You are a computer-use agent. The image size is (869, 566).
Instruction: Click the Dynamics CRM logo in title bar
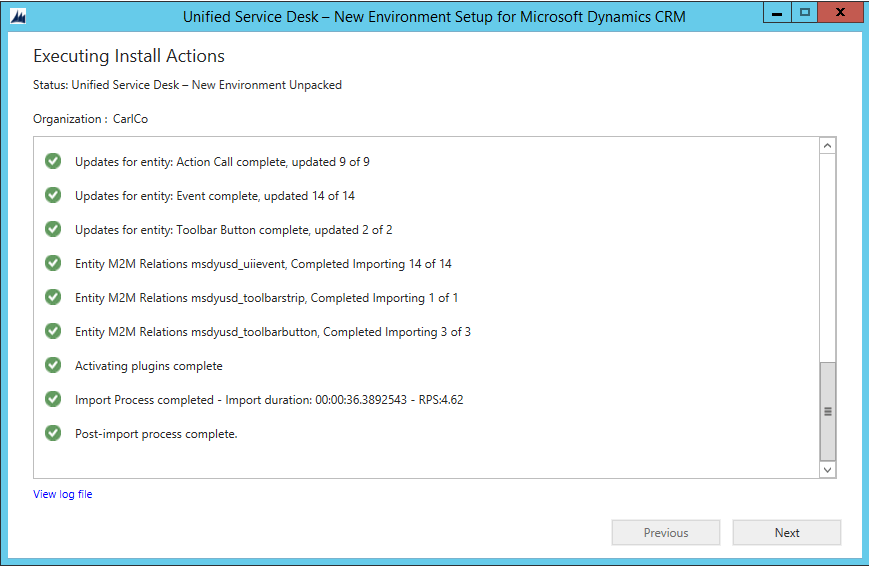click(x=19, y=16)
